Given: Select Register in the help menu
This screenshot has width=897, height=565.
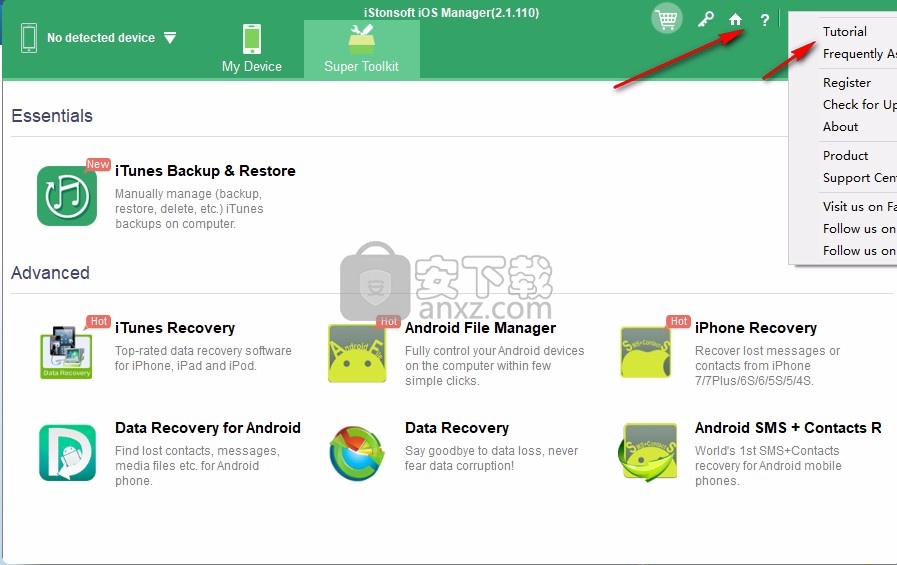Looking at the screenshot, I should pos(847,82).
